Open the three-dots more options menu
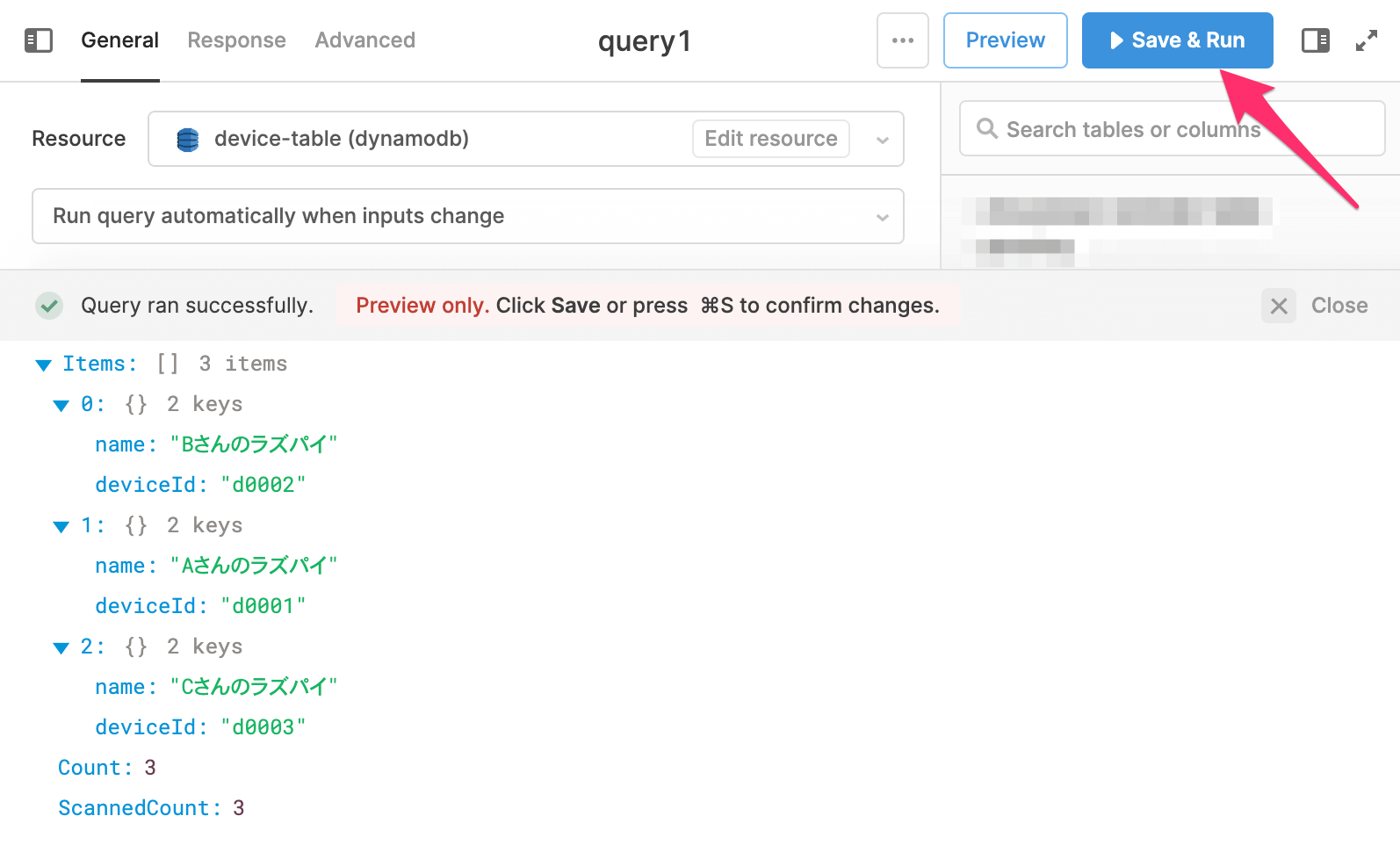 [902, 40]
